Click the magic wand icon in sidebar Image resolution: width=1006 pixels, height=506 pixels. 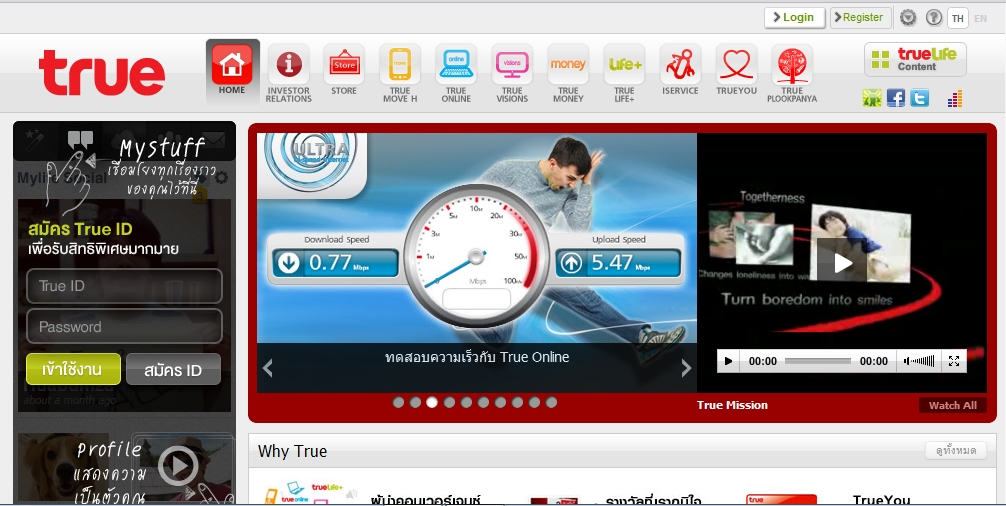[34, 139]
